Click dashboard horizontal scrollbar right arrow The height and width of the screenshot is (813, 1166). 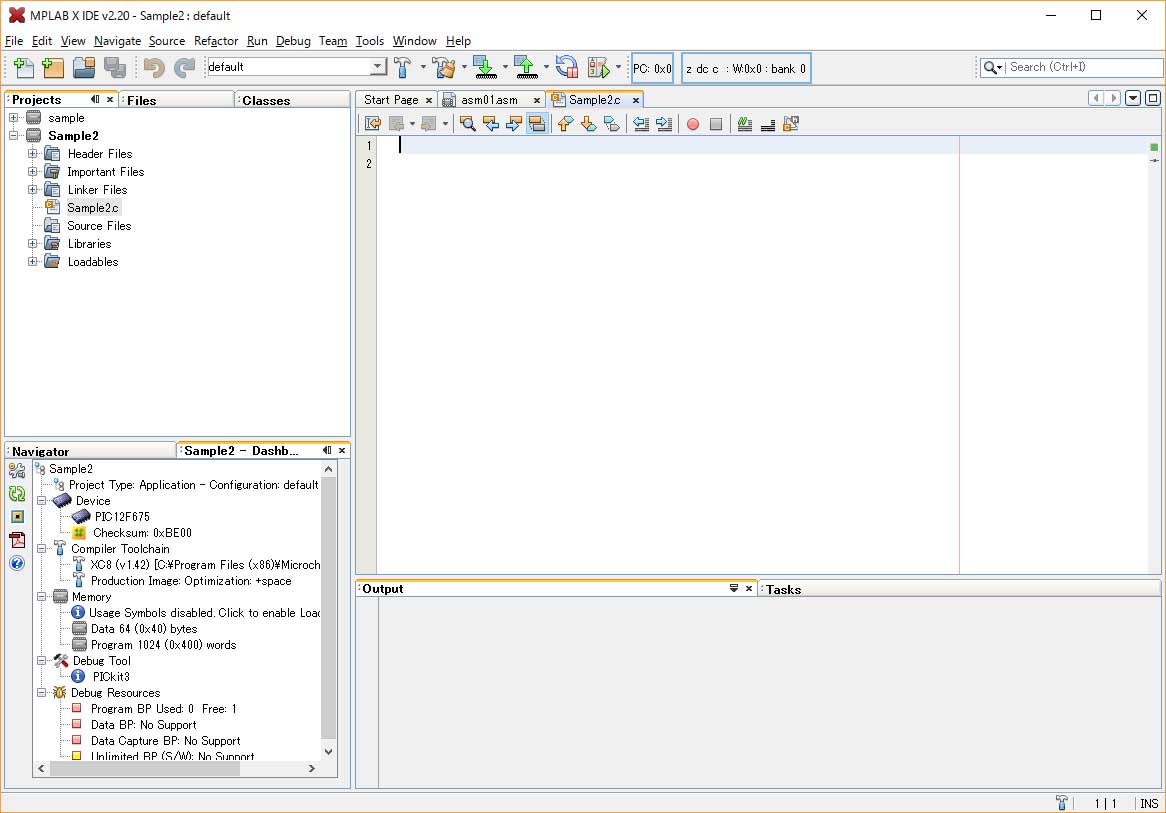(312, 768)
